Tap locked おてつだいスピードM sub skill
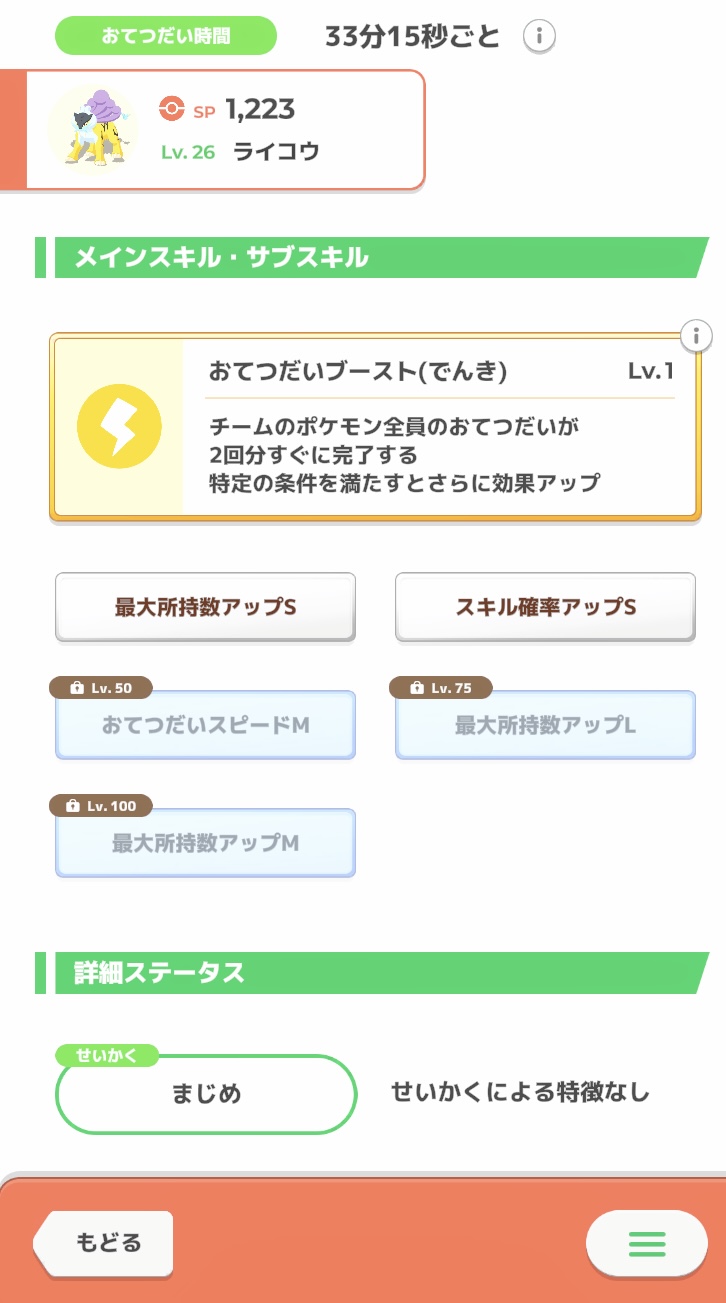The height and width of the screenshot is (1303, 726). coord(205,725)
